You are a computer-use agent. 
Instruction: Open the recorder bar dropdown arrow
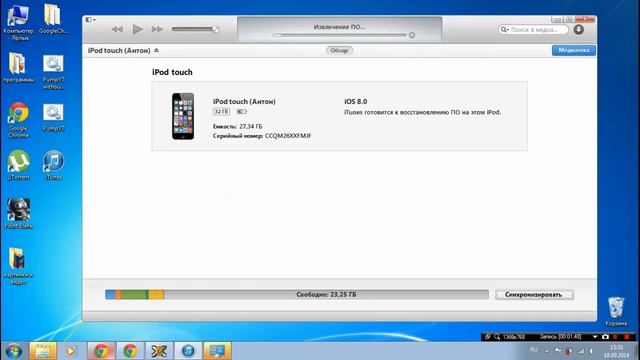click(595, 337)
